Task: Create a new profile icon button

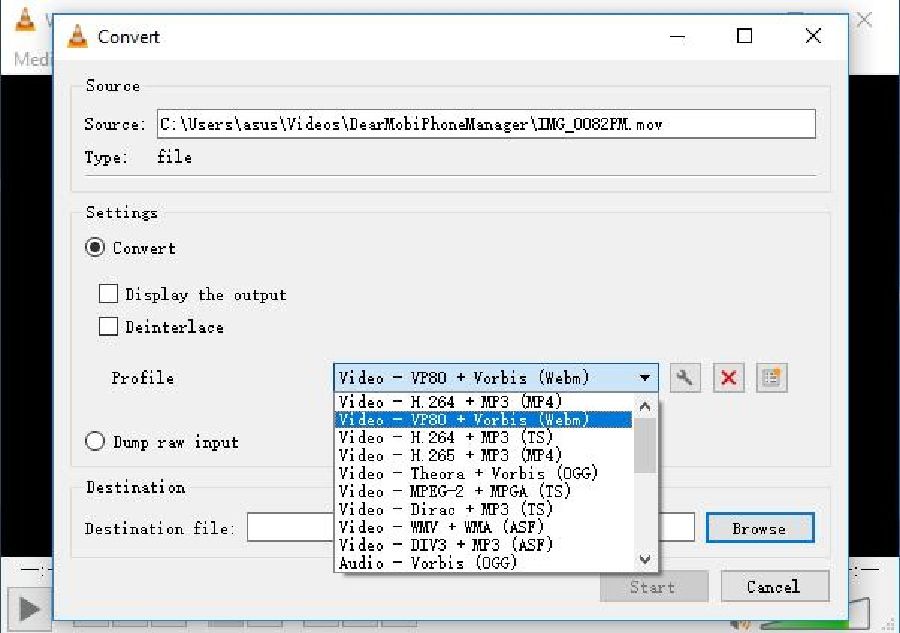Action: 771,378
